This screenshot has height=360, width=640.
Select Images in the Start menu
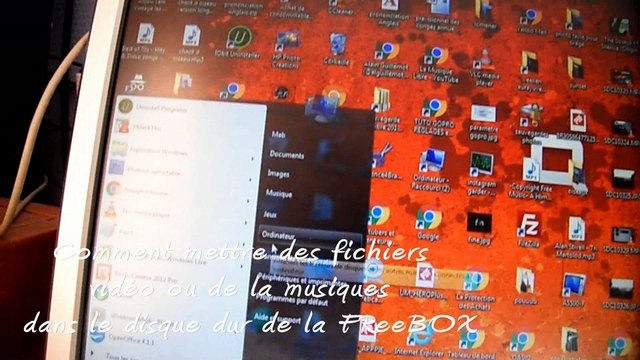tap(278, 174)
